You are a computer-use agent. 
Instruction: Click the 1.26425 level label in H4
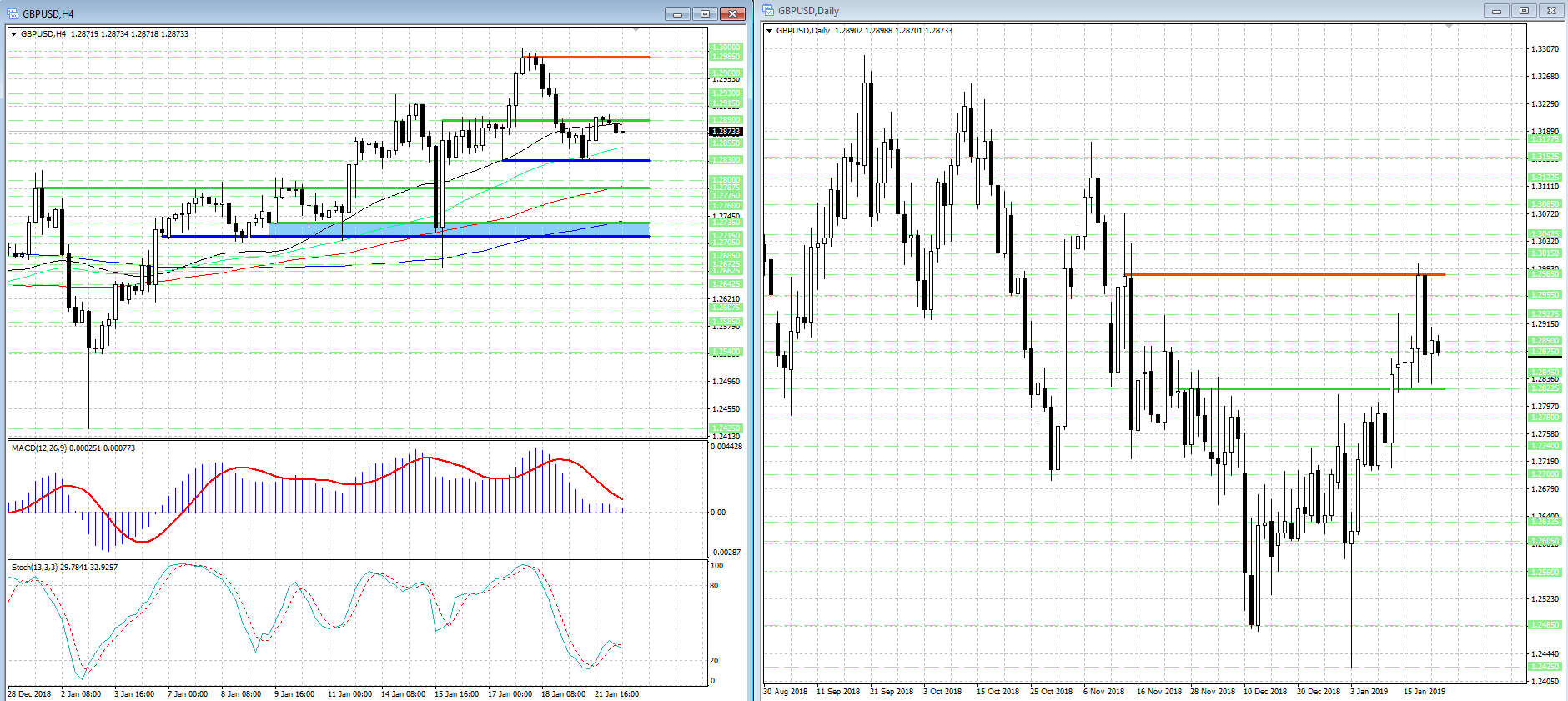tap(726, 284)
